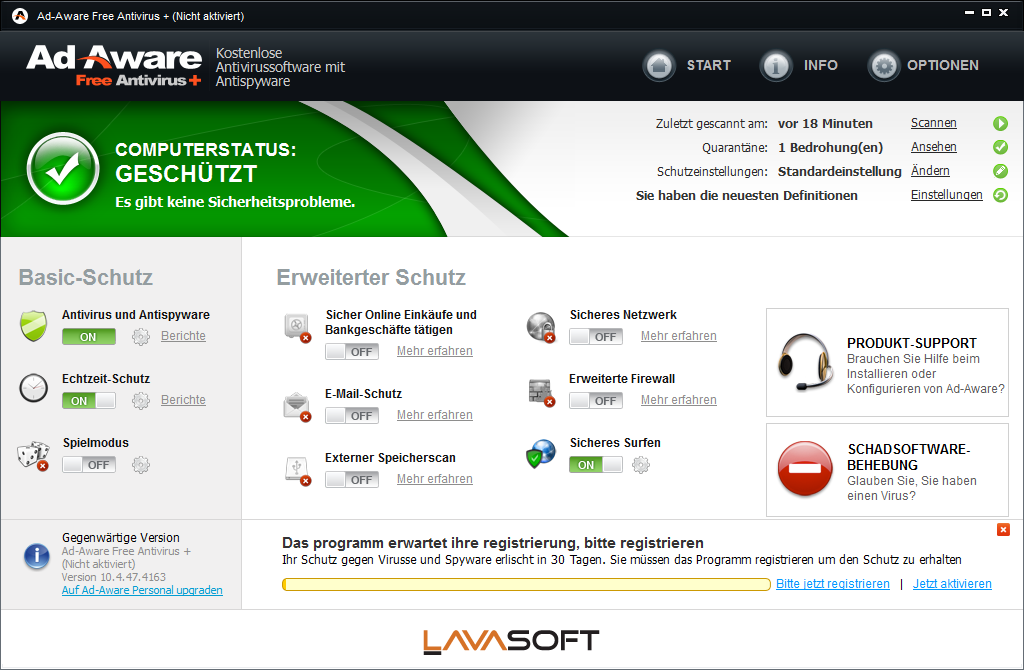Disable the Sicheres Surfen toggle
The image size is (1024, 670).
coord(596,465)
